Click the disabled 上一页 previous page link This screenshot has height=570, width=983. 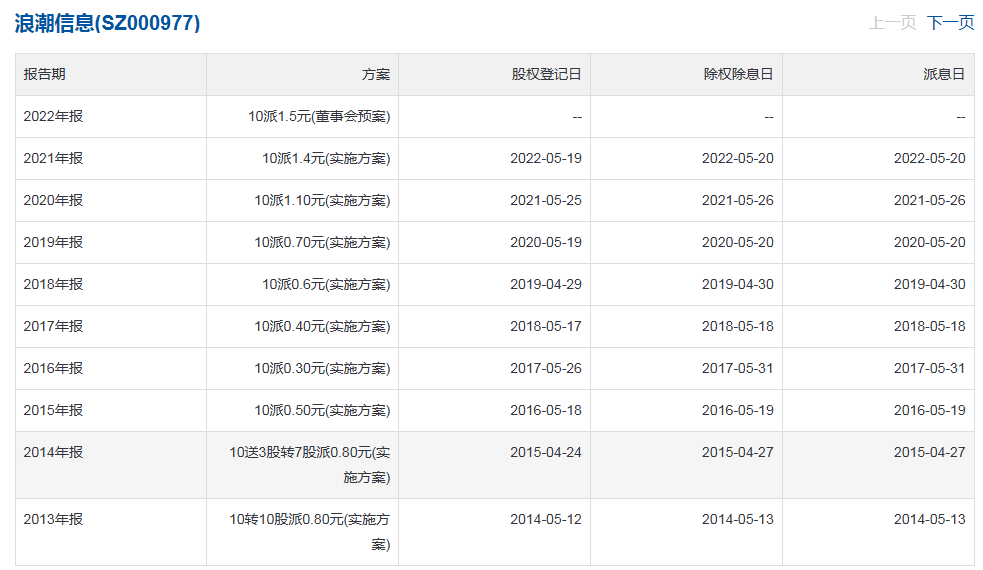pos(892,23)
